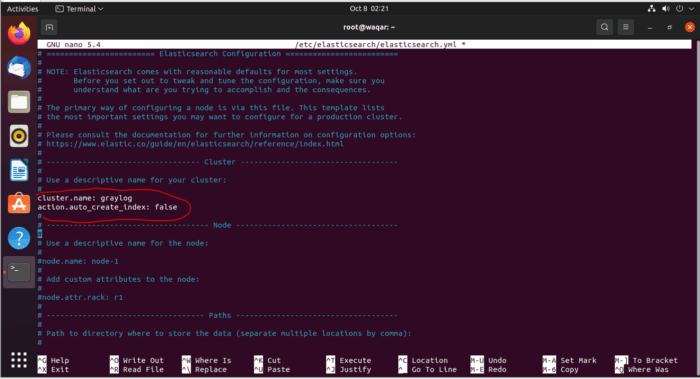Launch Thunderbird mail from the dock

tap(19, 68)
